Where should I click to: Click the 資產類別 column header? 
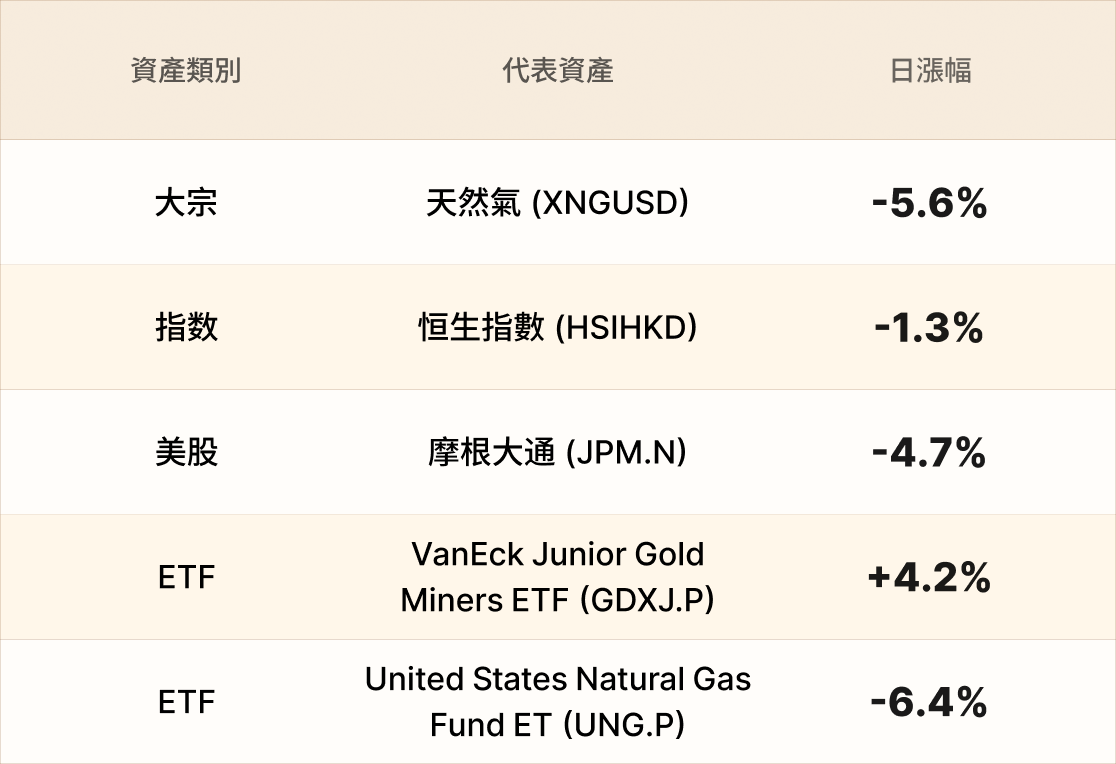(x=186, y=71)
